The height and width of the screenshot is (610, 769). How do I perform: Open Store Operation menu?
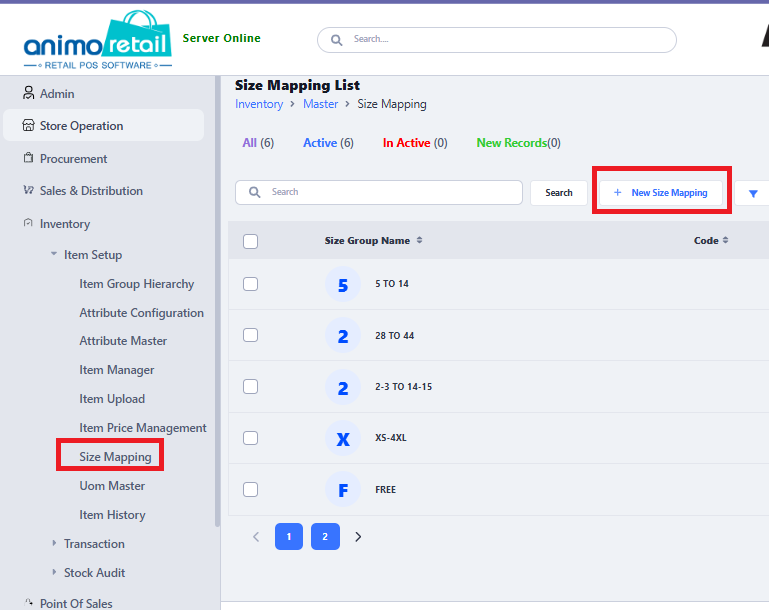click(103, 126)
